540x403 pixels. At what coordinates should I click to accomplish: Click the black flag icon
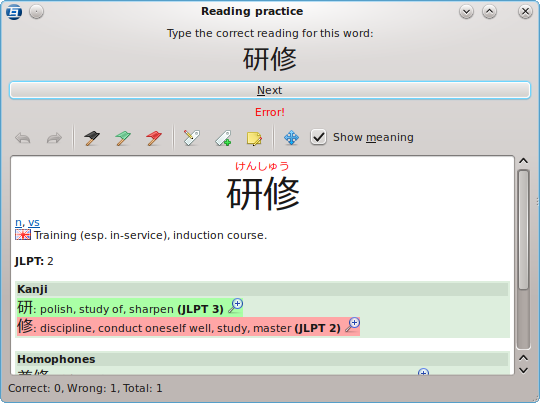[92, 138]
